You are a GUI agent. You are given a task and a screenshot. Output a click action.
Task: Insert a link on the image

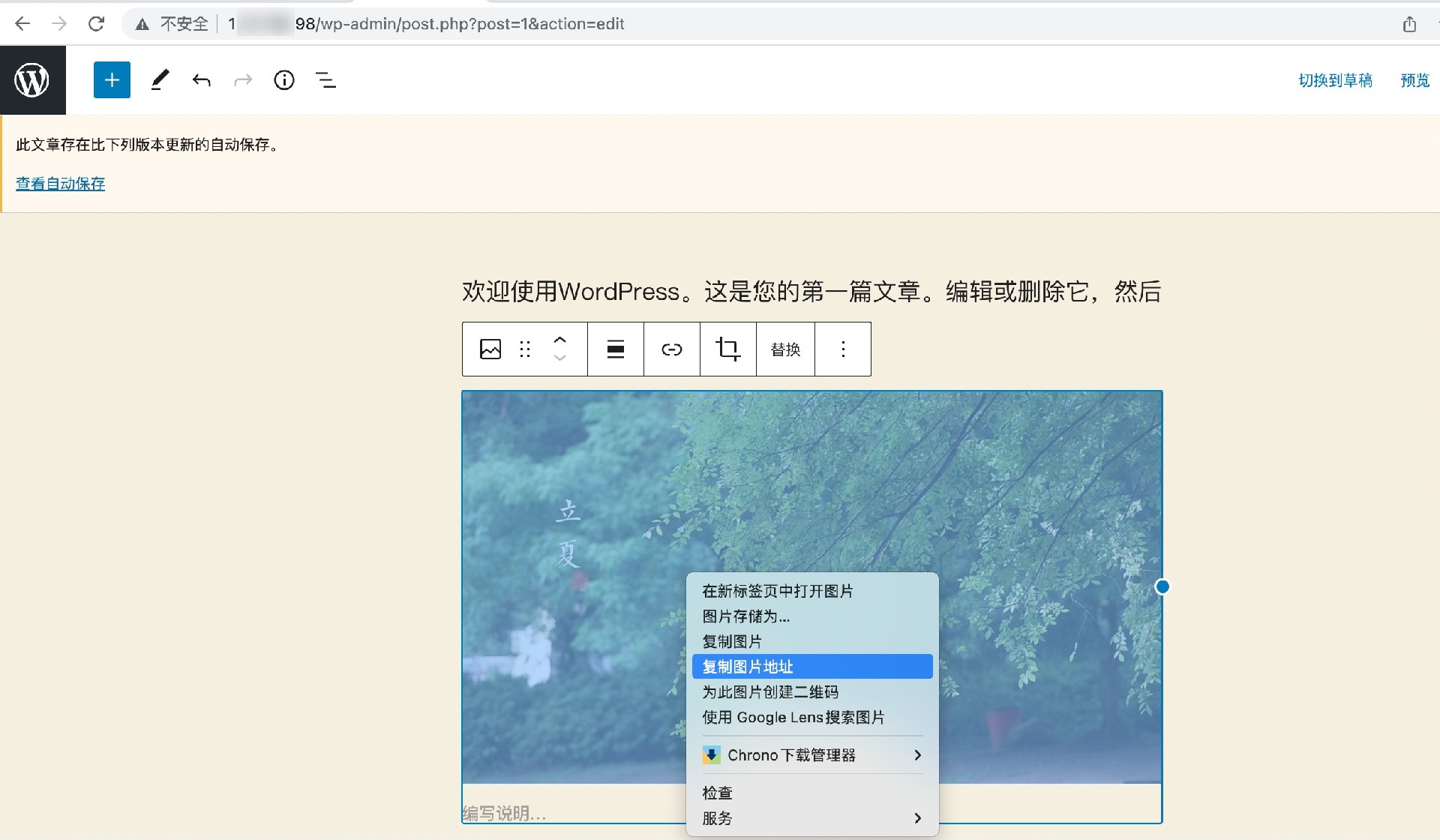[x=671, y=349]
